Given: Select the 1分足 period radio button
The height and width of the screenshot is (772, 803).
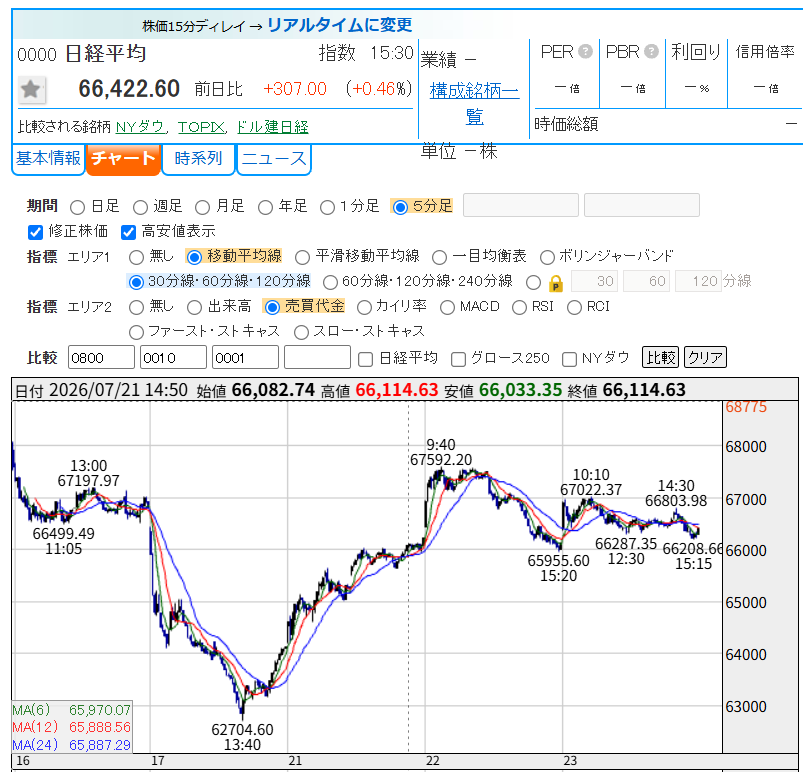Looking at the screenshot, I should pyautogui.click(x=327, y=207).
